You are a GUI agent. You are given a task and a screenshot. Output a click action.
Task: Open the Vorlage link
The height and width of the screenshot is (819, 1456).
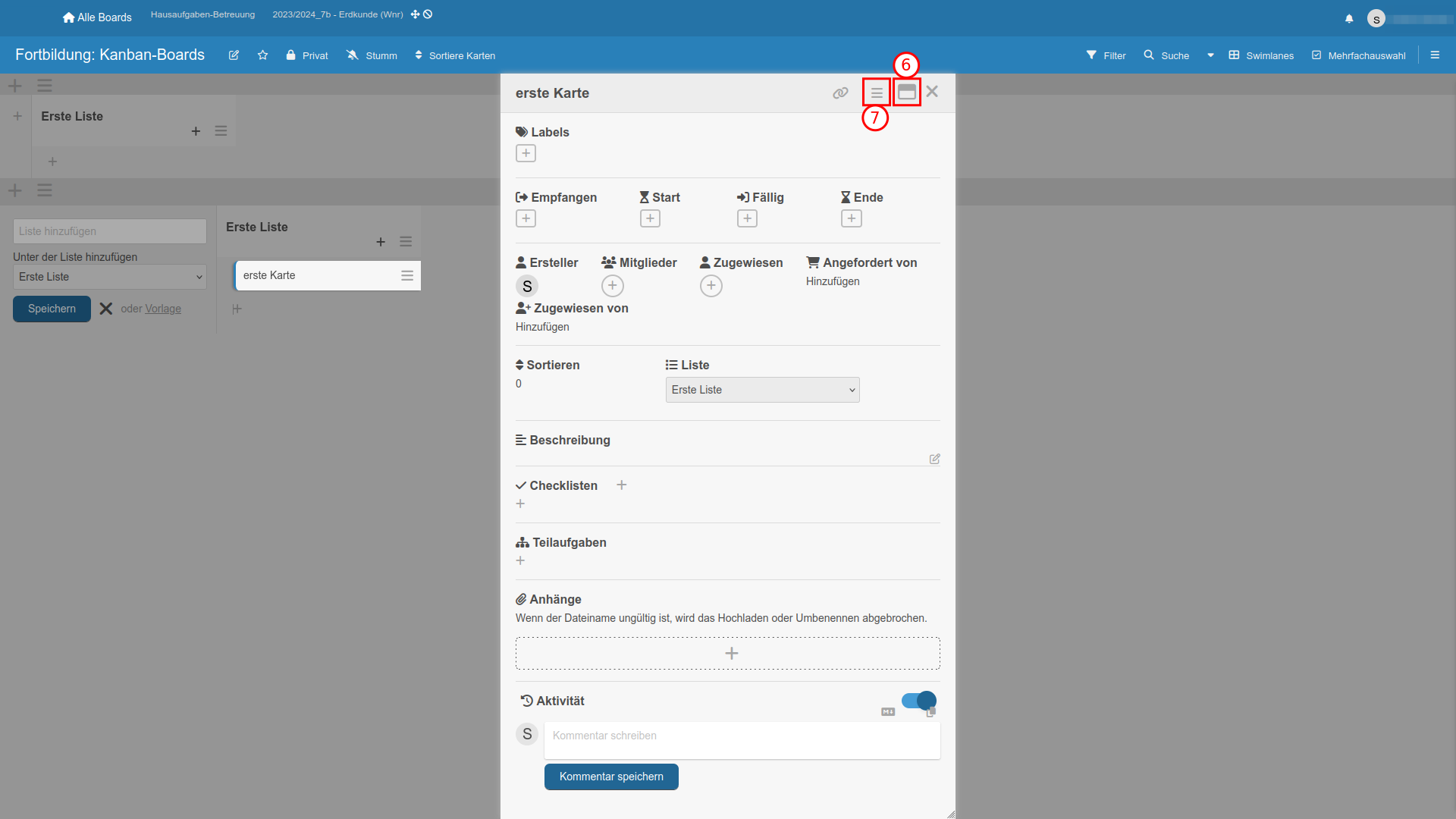(x=163, y=309)
